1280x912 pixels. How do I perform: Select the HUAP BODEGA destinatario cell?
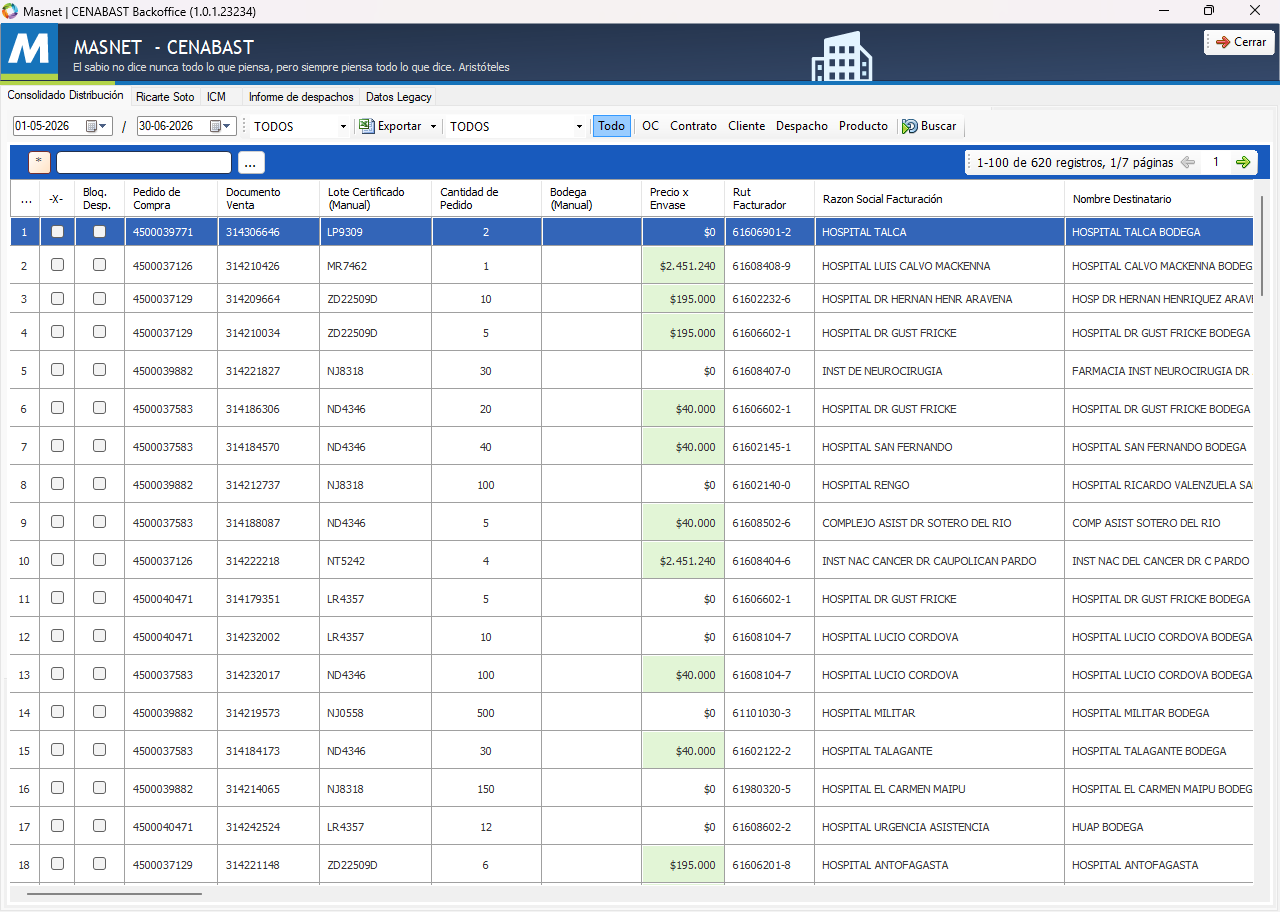(x=1159, y=827)
